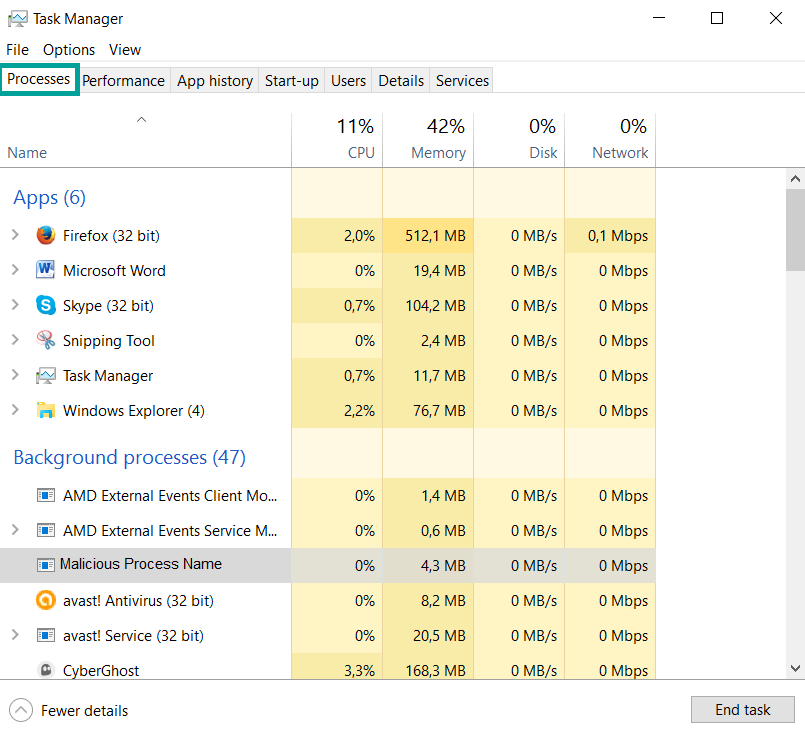Click the scrollbar down arrow
Viewport: 805px width, 740px height.
tap(796, 669)
